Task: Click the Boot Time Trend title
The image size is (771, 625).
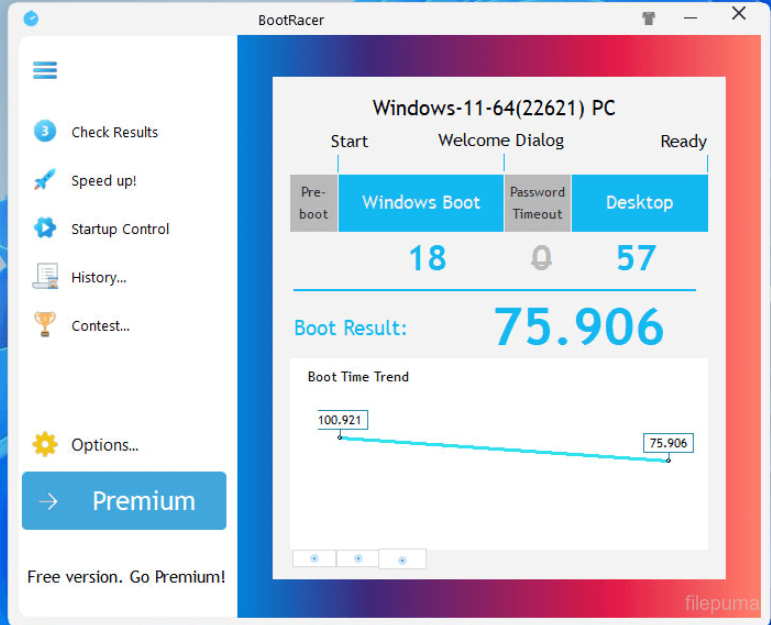Action: [x=358, y=377]
